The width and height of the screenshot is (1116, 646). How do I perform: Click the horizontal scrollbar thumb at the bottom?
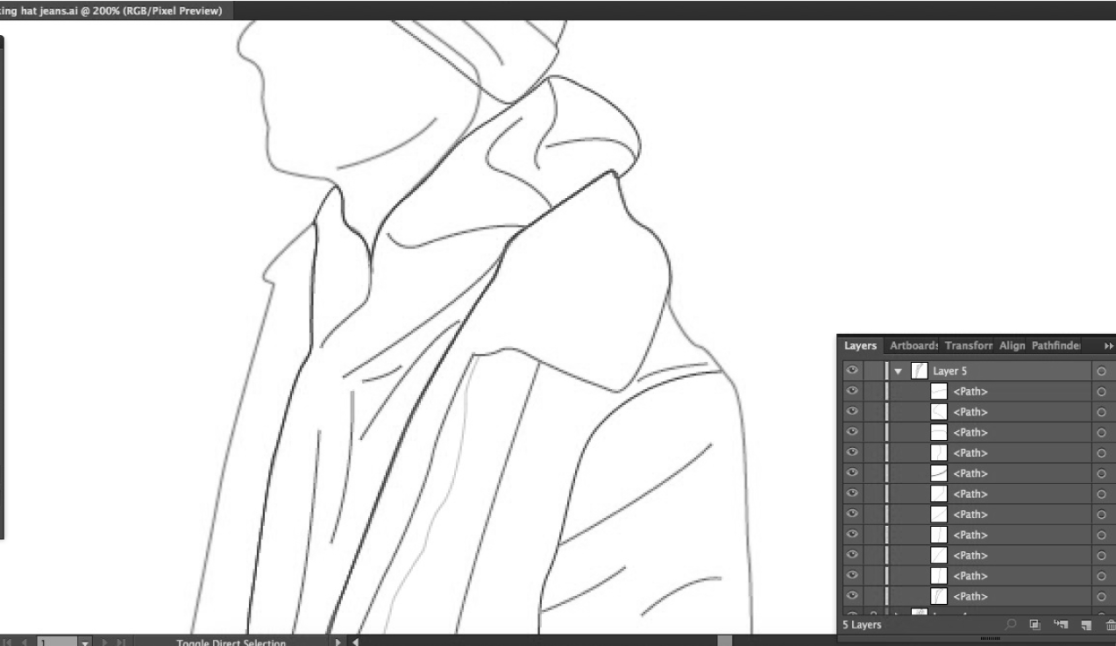click(x=725, y=641)
